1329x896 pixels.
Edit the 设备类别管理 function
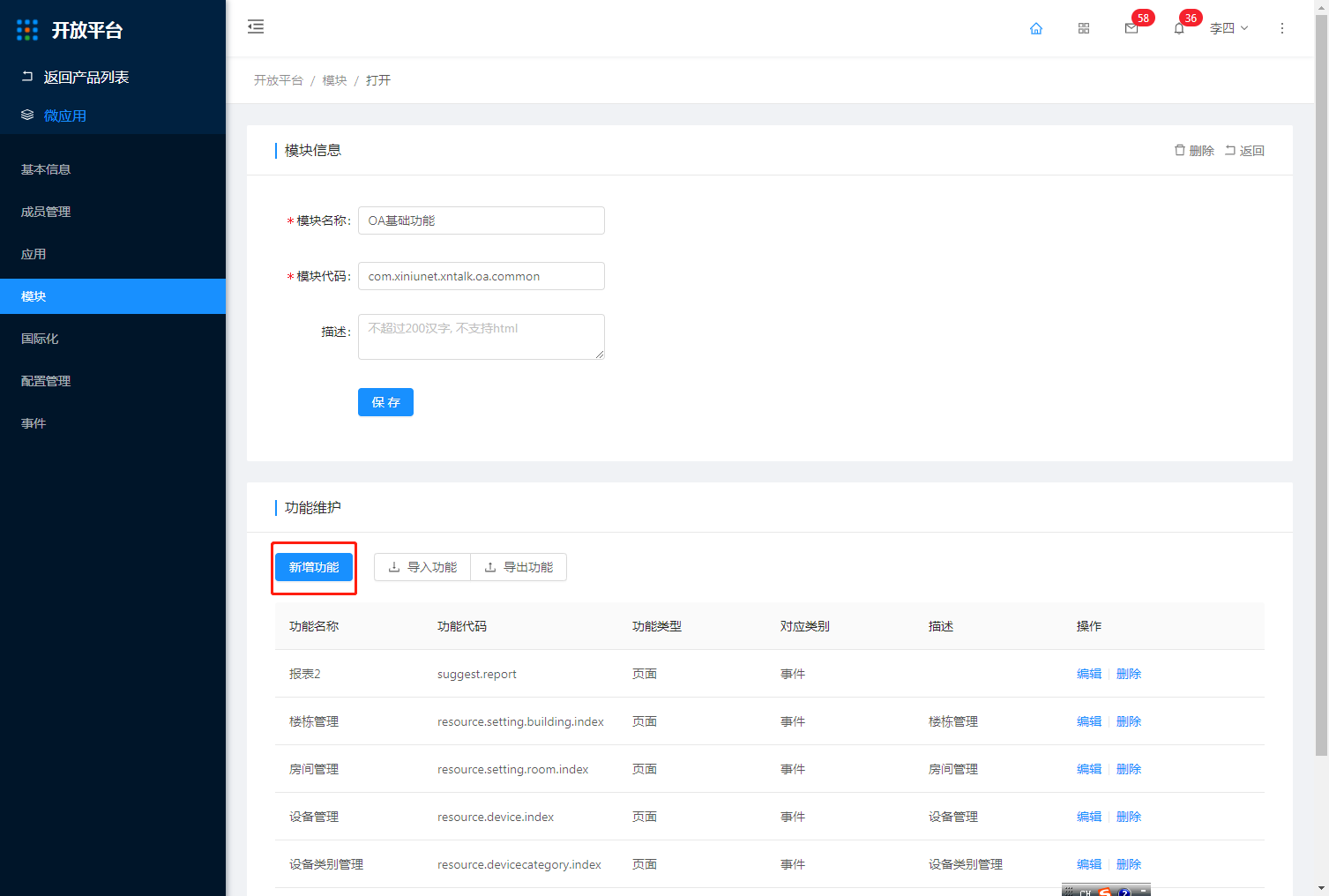click(1089, 864)
